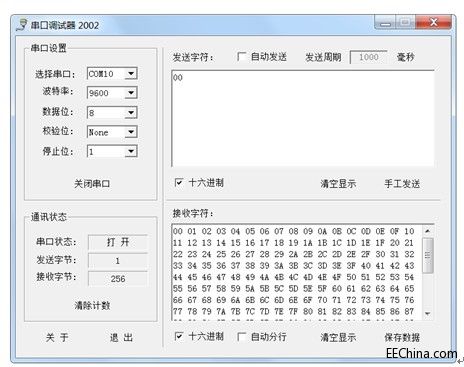Open the 数据位 dropdown
Screen dimensions: 464x367
pos(131,112)
